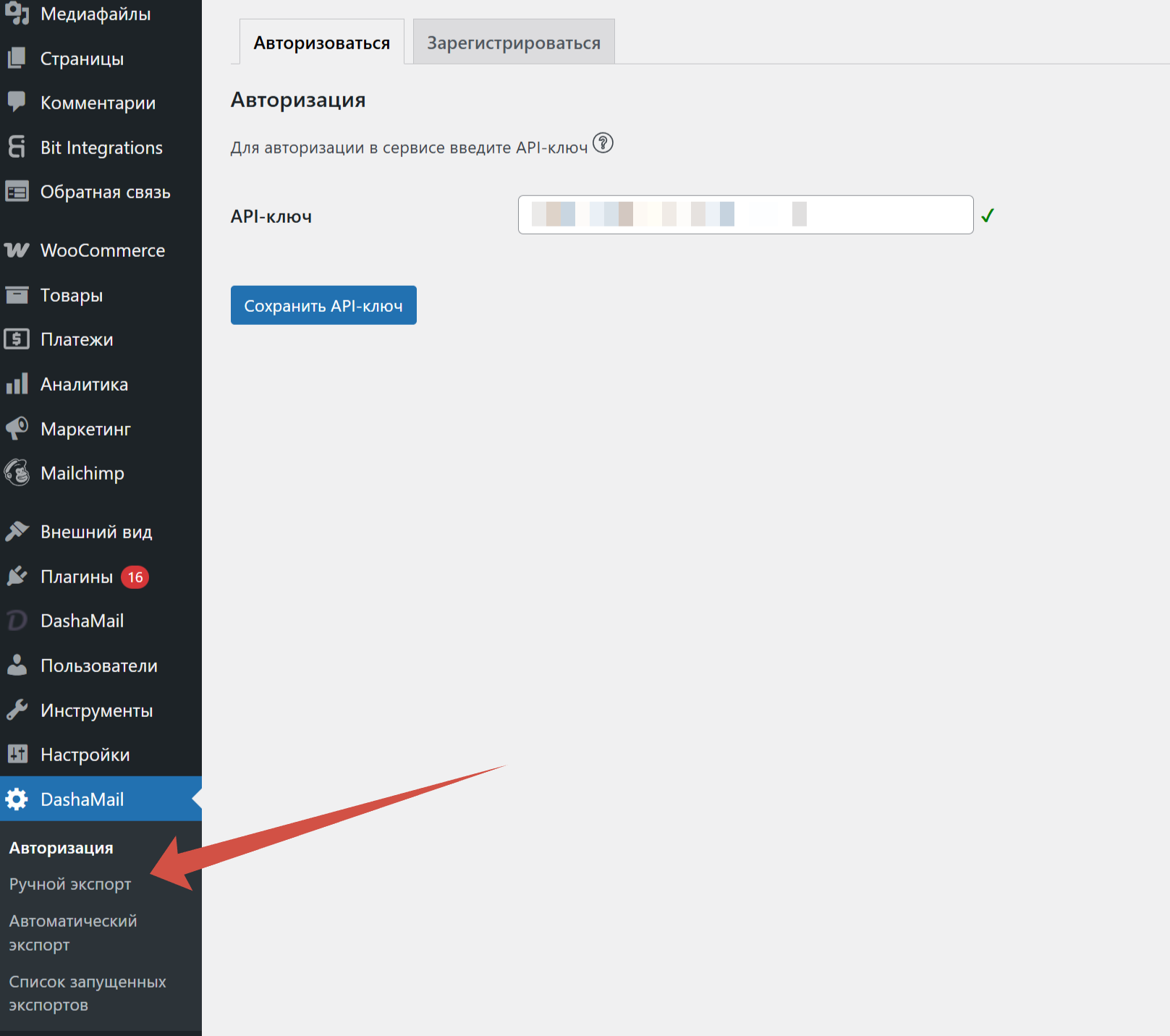Open Автоматический экспорт submenu item
1170x1036 pixels.
pyautogui.click(x=72, y=933)
